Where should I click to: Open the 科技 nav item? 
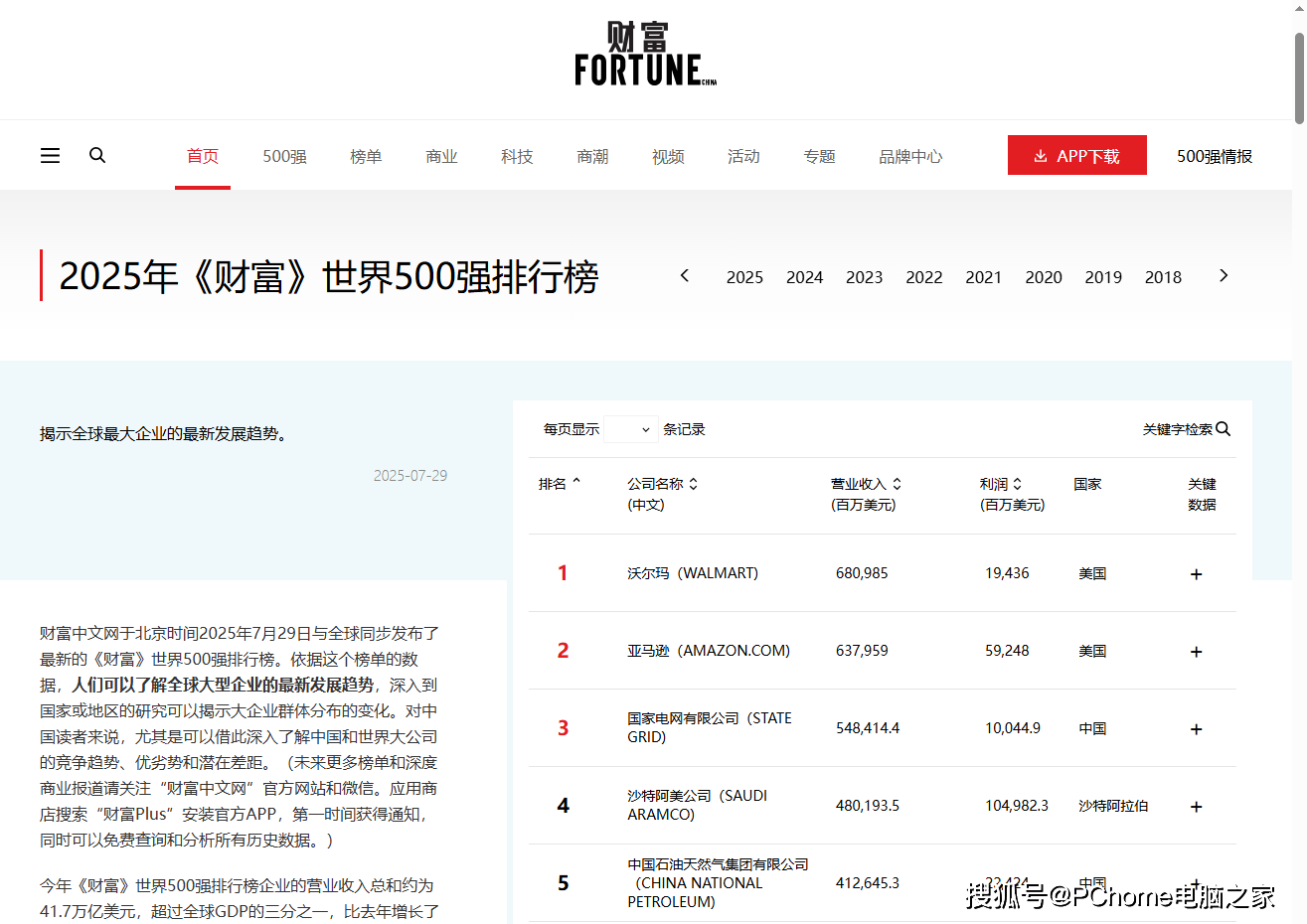pos(517,156)
